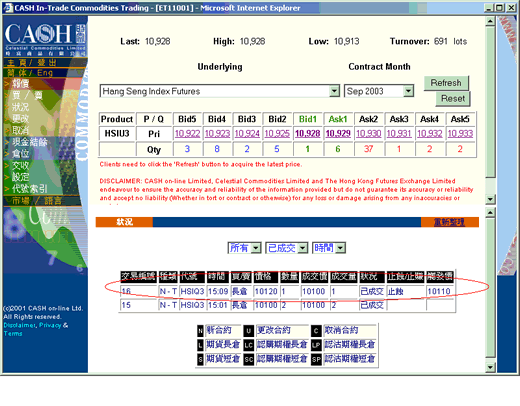Switch to simplified Chinese via 簡体 link
The width and height of the screenshot is (520, 406).
point(16,73)
